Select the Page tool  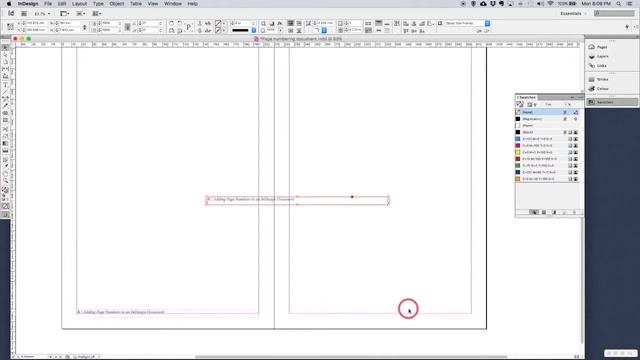5,62
